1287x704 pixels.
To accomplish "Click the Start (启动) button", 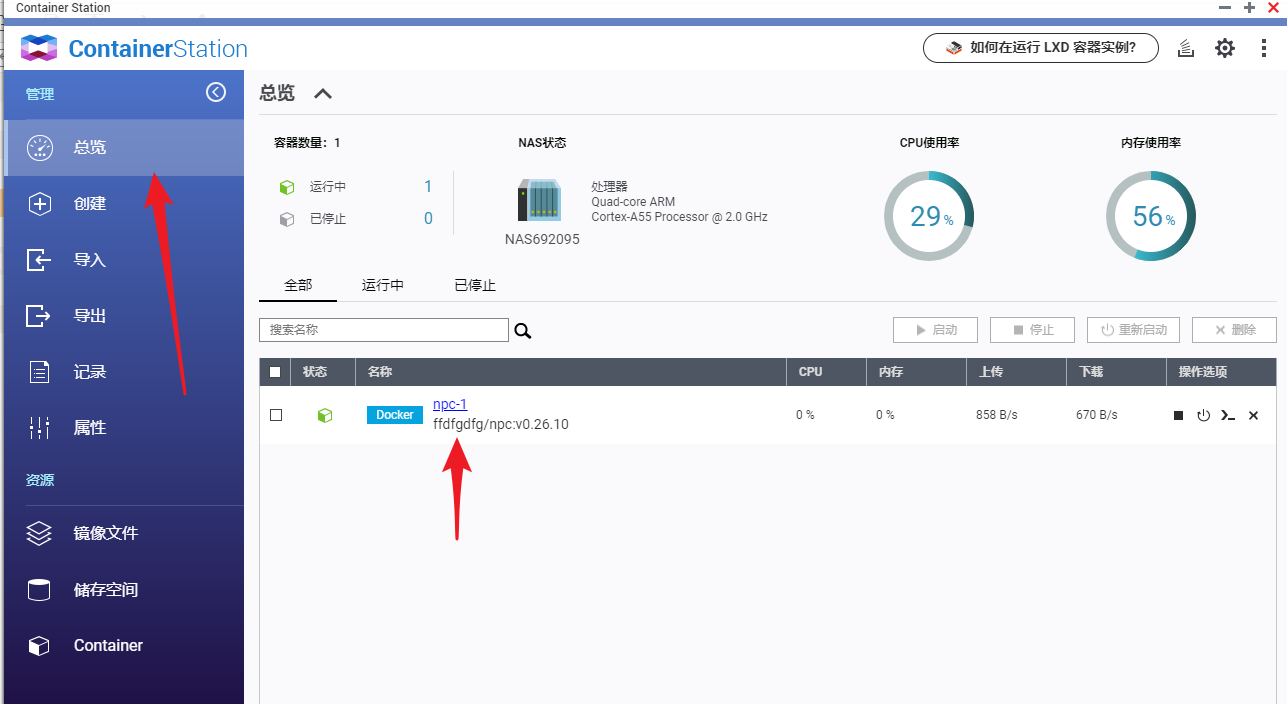I will [x=935, y=330].
